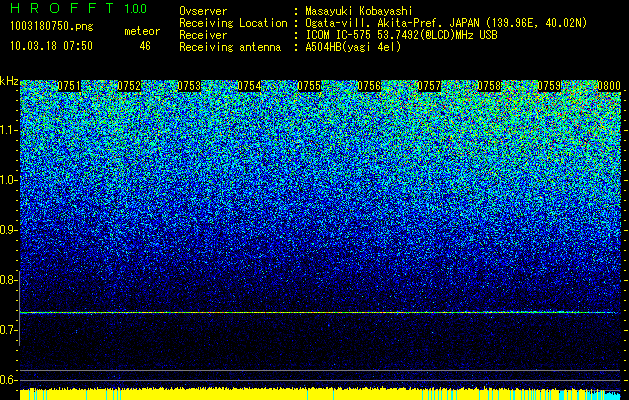
Task: Click the "Receiving antenna" label
Action: tap(230, 47)
